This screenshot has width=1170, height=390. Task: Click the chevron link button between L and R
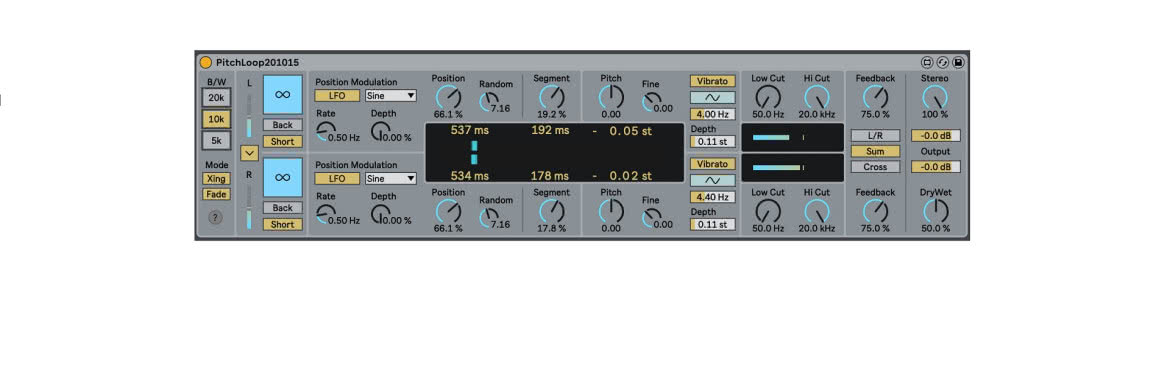(249, 153)
